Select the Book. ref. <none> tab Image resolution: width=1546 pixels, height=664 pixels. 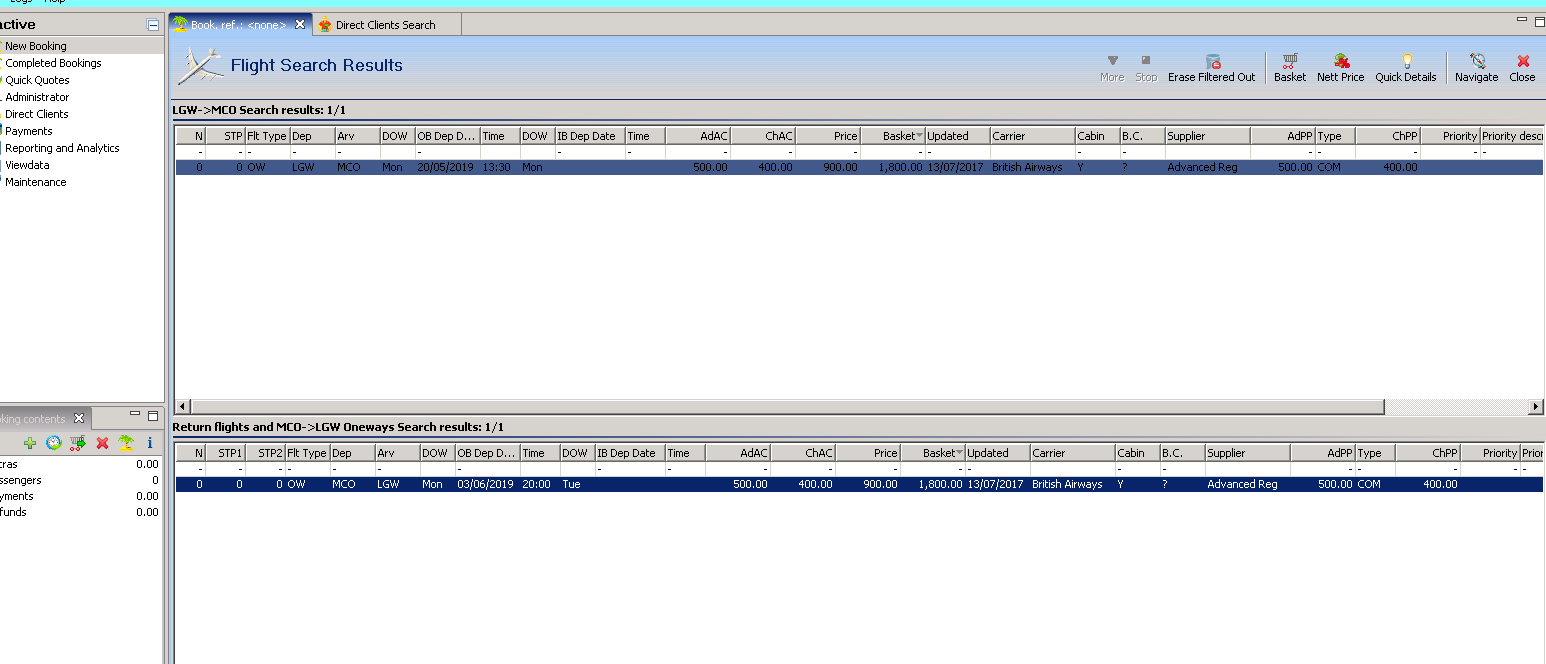[x=238, y=25]
